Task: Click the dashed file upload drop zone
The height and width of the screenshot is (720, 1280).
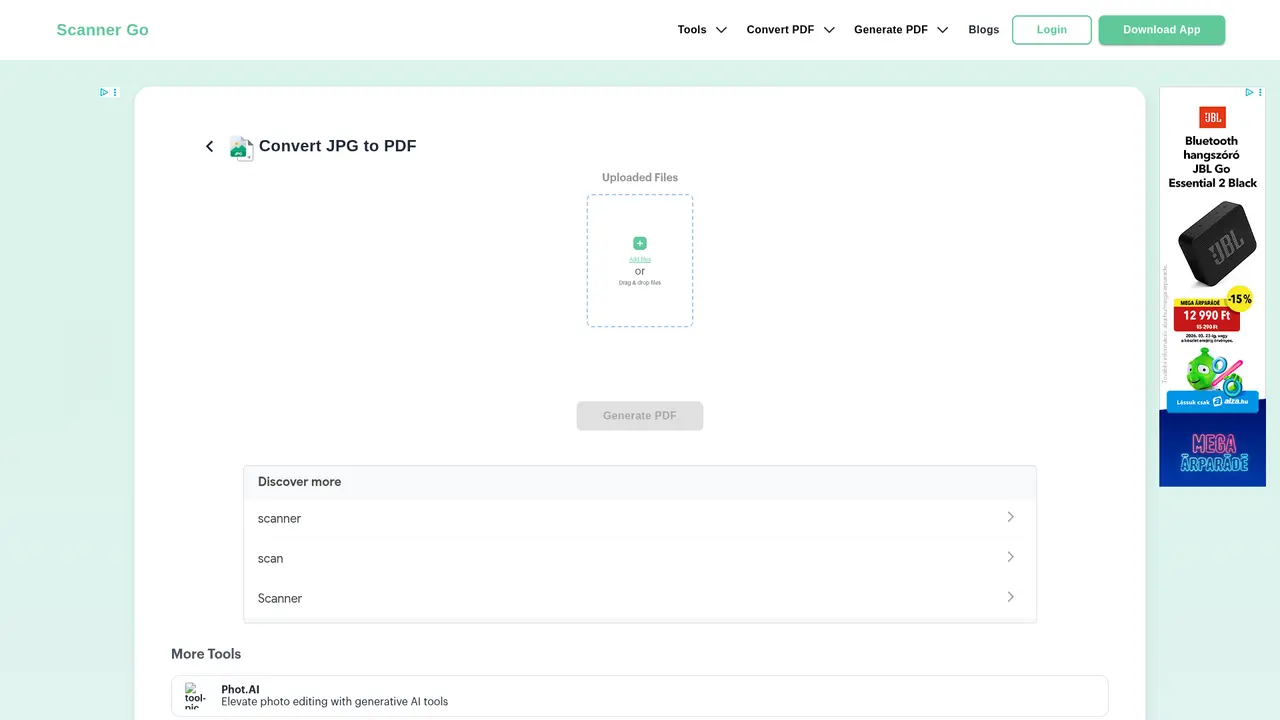Action: 640,261
